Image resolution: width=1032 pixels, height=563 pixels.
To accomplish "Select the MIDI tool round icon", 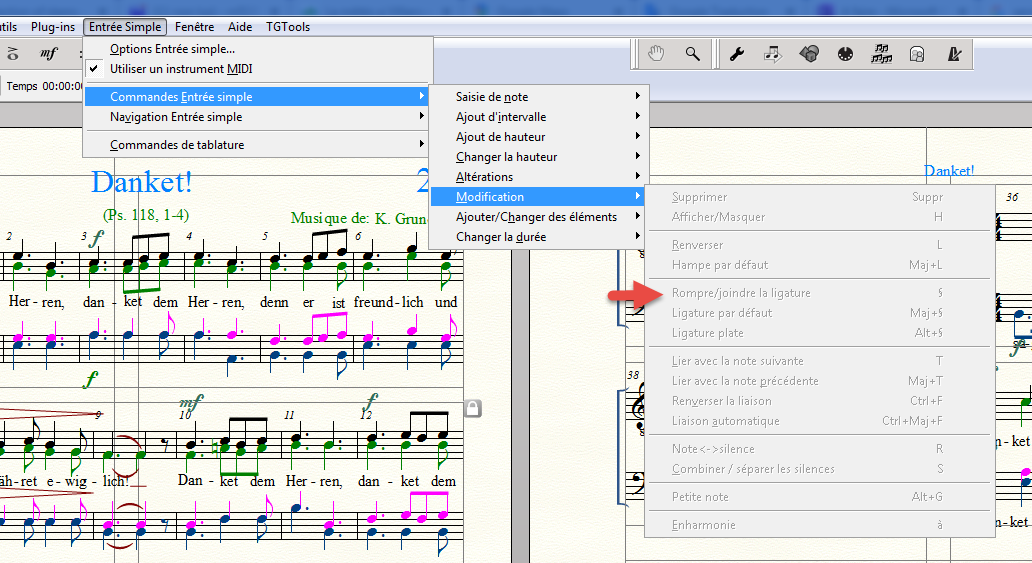I will click(x=845, y=54).
